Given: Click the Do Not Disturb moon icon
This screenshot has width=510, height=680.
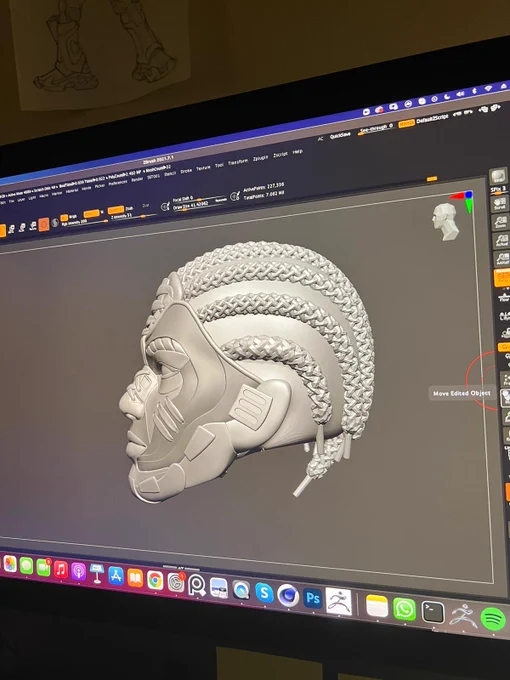Looking at the screenshot, I should (x=447, y=97).
